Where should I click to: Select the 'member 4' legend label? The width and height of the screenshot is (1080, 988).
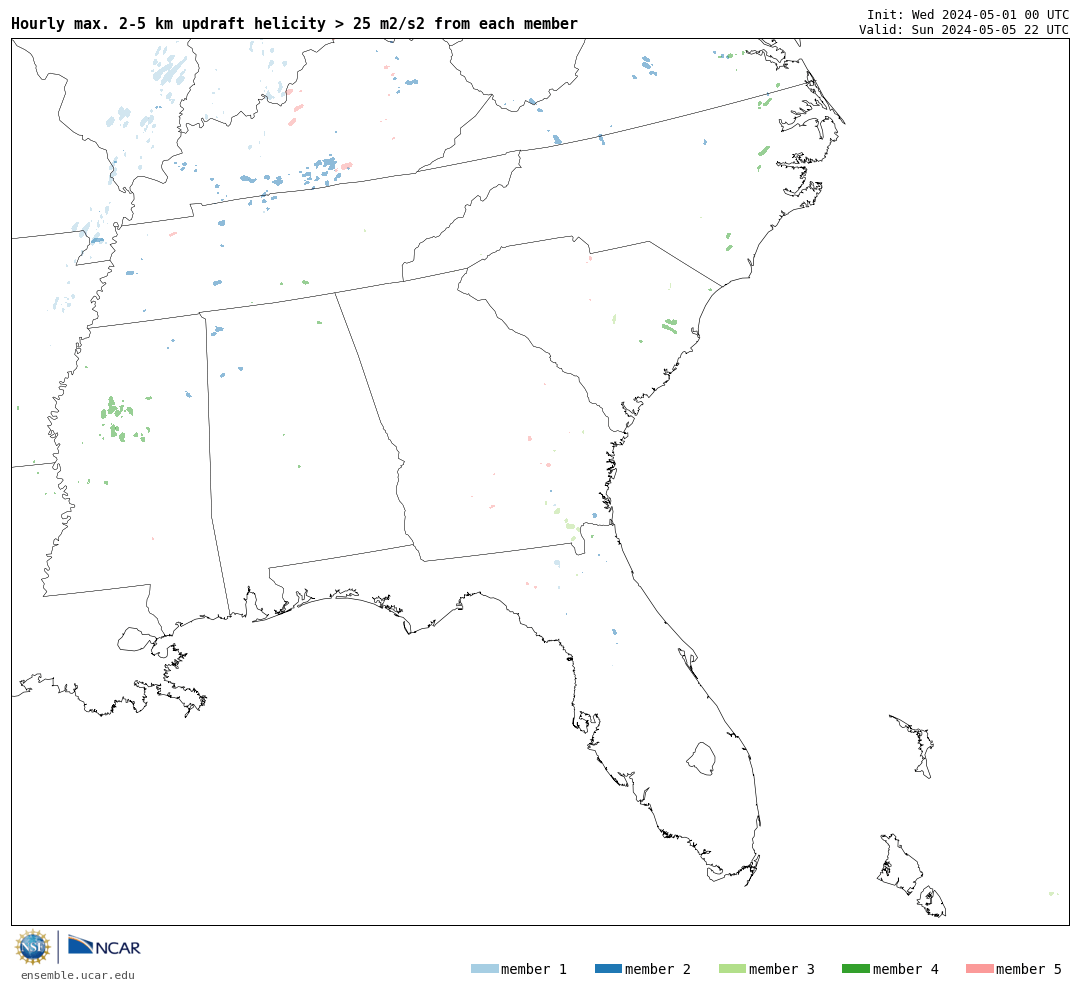[x=905, y=969]
